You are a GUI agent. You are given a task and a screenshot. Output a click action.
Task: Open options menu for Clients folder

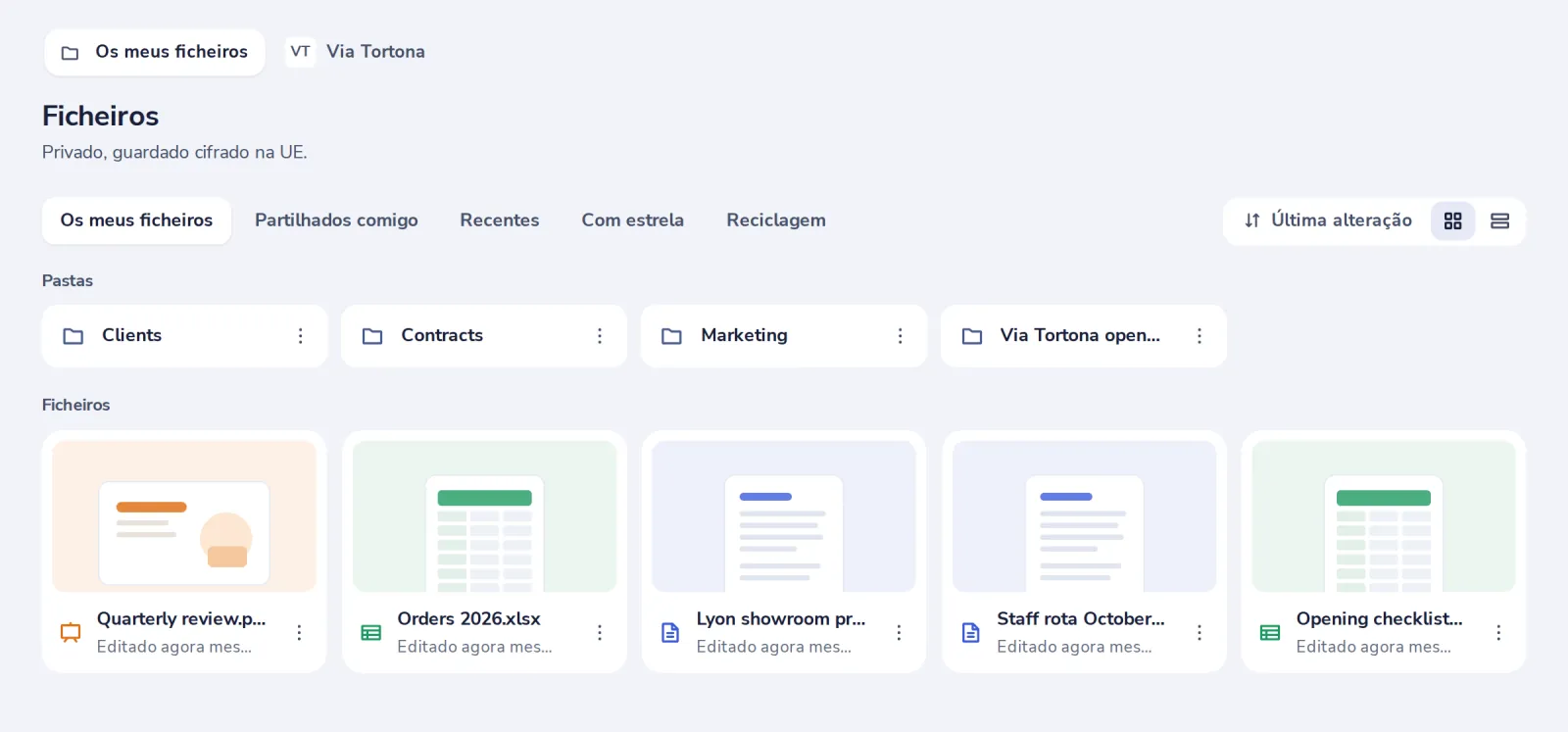point(300,336)
